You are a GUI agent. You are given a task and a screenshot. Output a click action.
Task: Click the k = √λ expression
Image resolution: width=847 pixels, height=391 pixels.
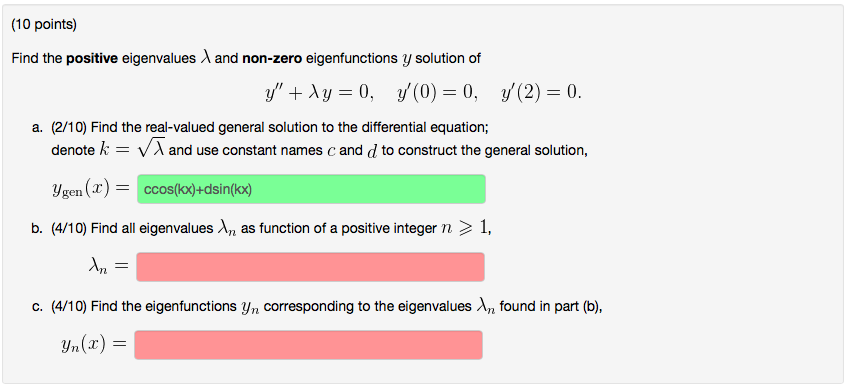point(131,150)
